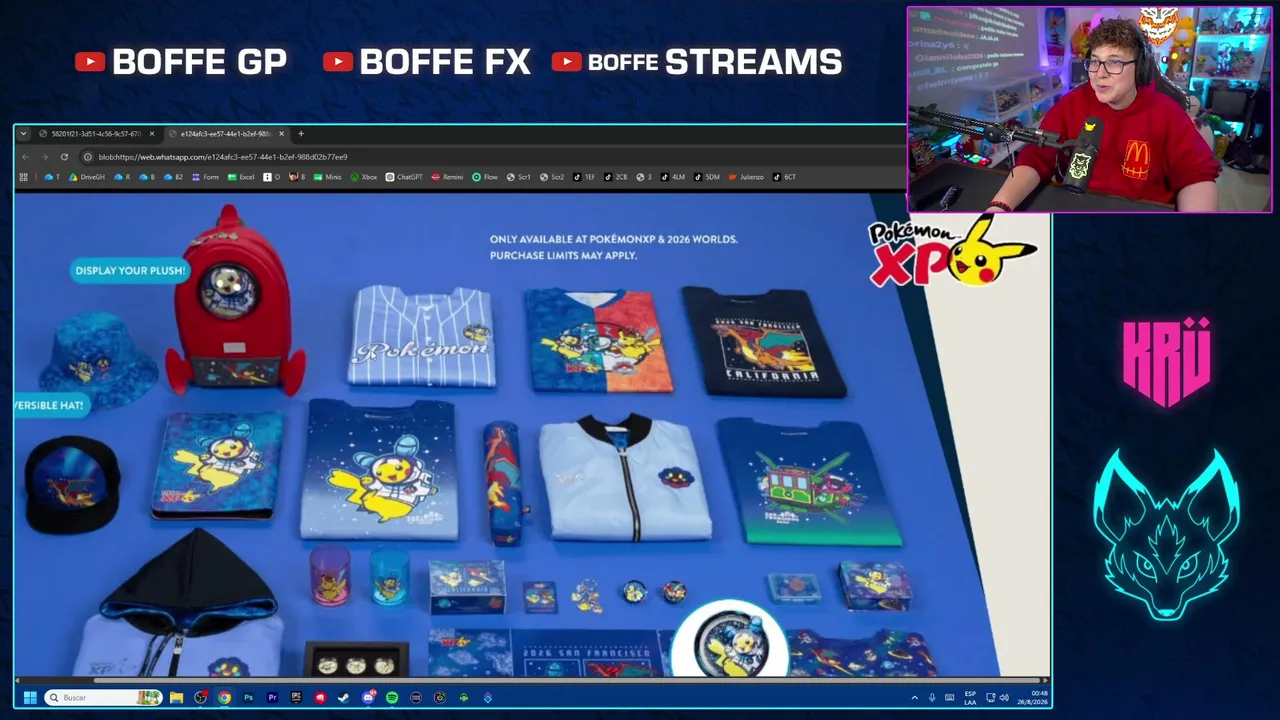
Task: Go forward to the next page
Action: (44, 157)
